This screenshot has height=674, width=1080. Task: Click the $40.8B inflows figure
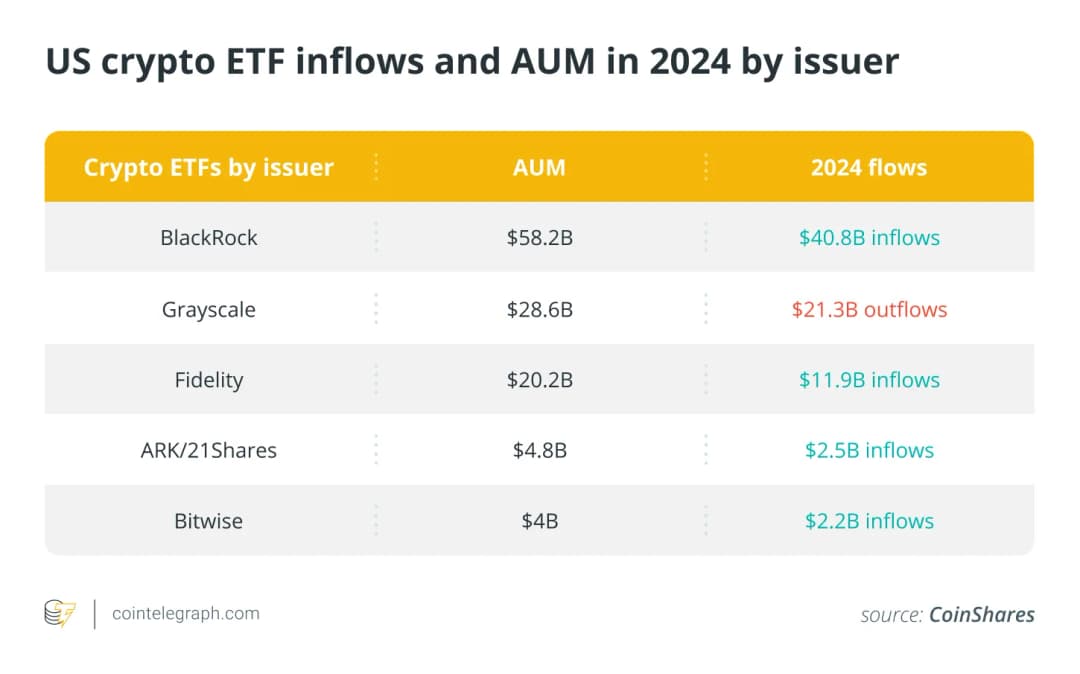click(x=869, y=238)
